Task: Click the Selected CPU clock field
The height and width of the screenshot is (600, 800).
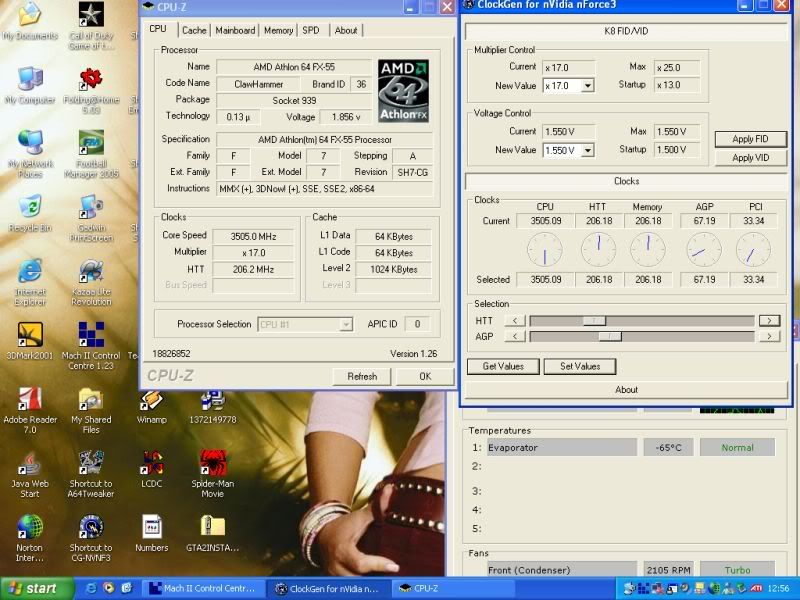Action: point(545,280)
